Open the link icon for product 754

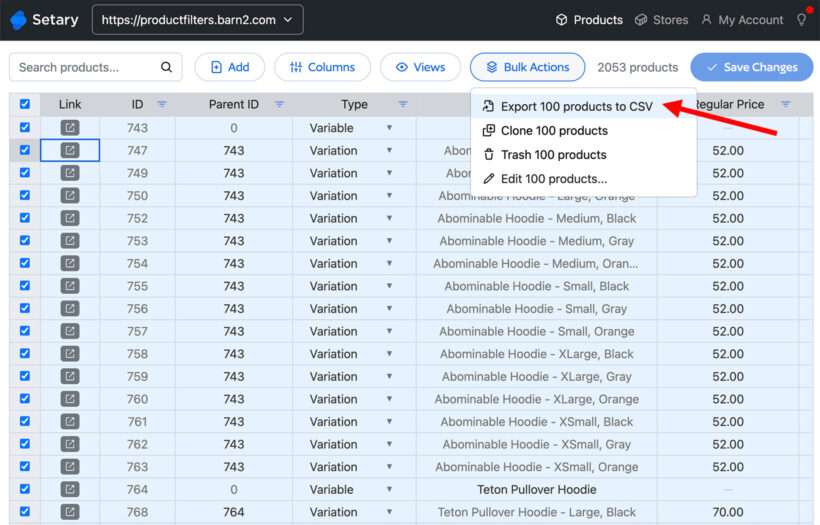[x=70, y=263]
